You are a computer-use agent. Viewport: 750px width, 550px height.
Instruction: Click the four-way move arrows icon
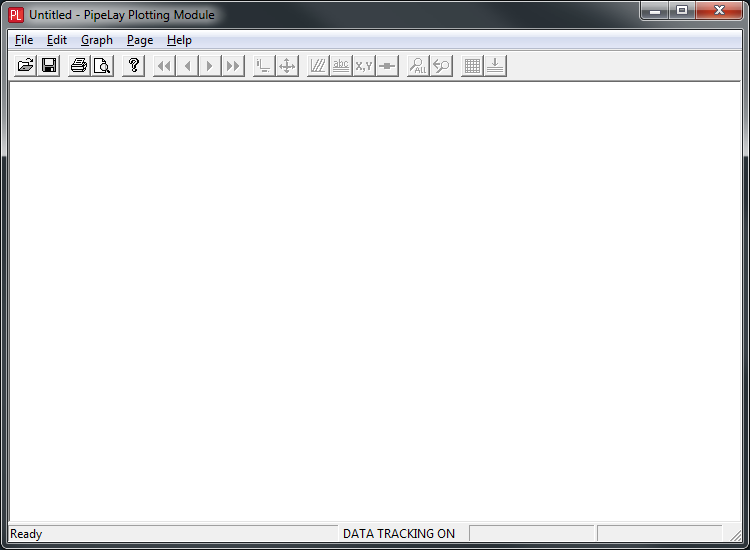pyautogui.click(x=287, y=66)
